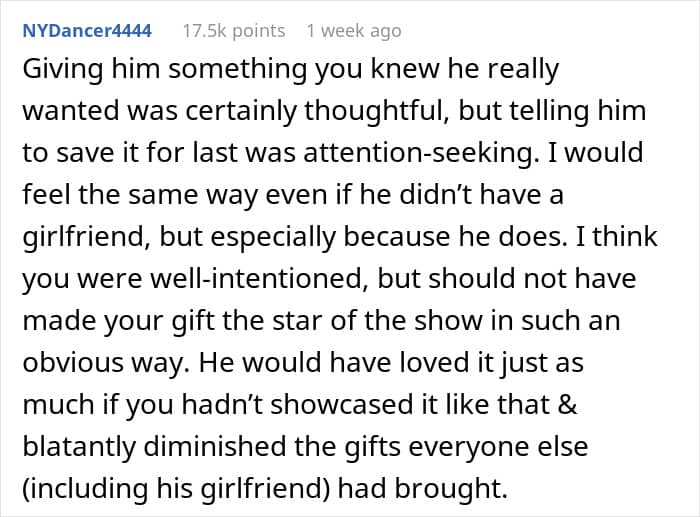Open the 1 week ago timestamp permalink

354,31
